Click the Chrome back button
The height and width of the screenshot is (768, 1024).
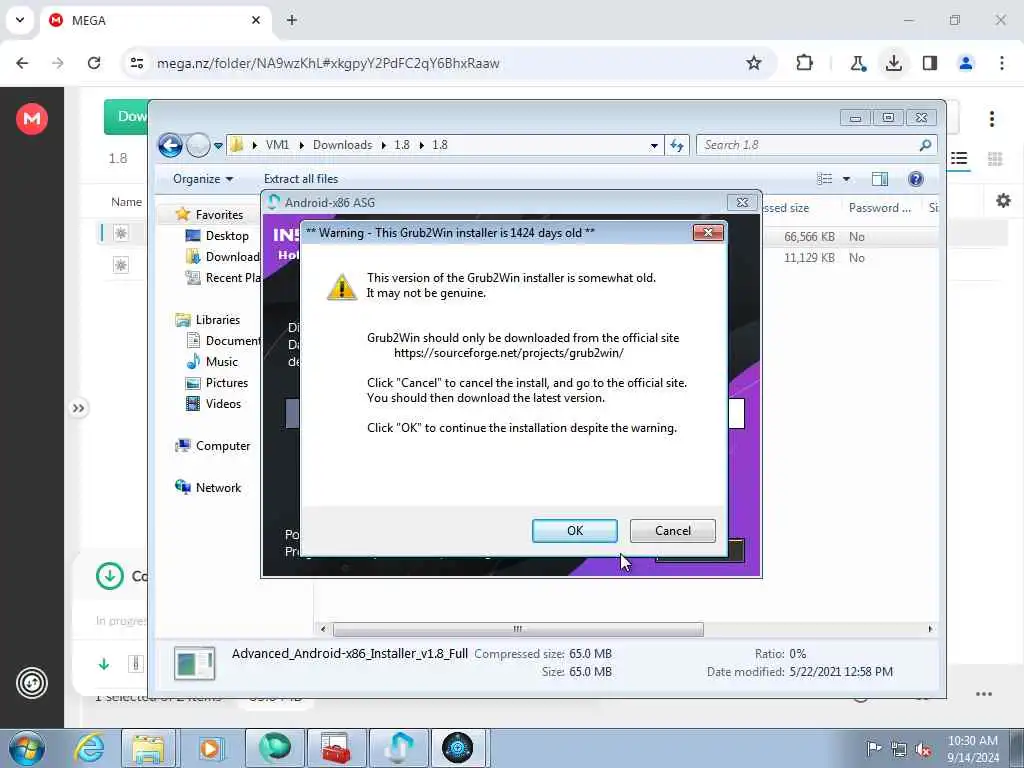pos(22,63)
